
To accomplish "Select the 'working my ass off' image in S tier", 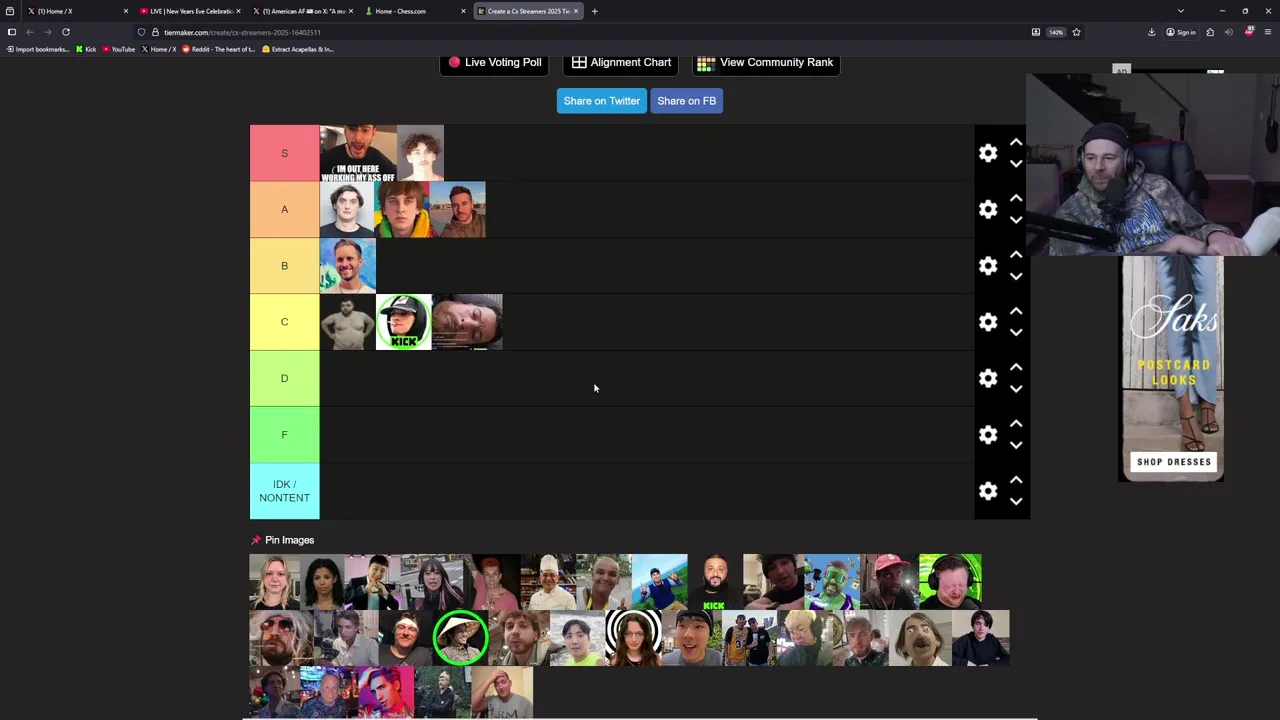I will tap(357, 153).
